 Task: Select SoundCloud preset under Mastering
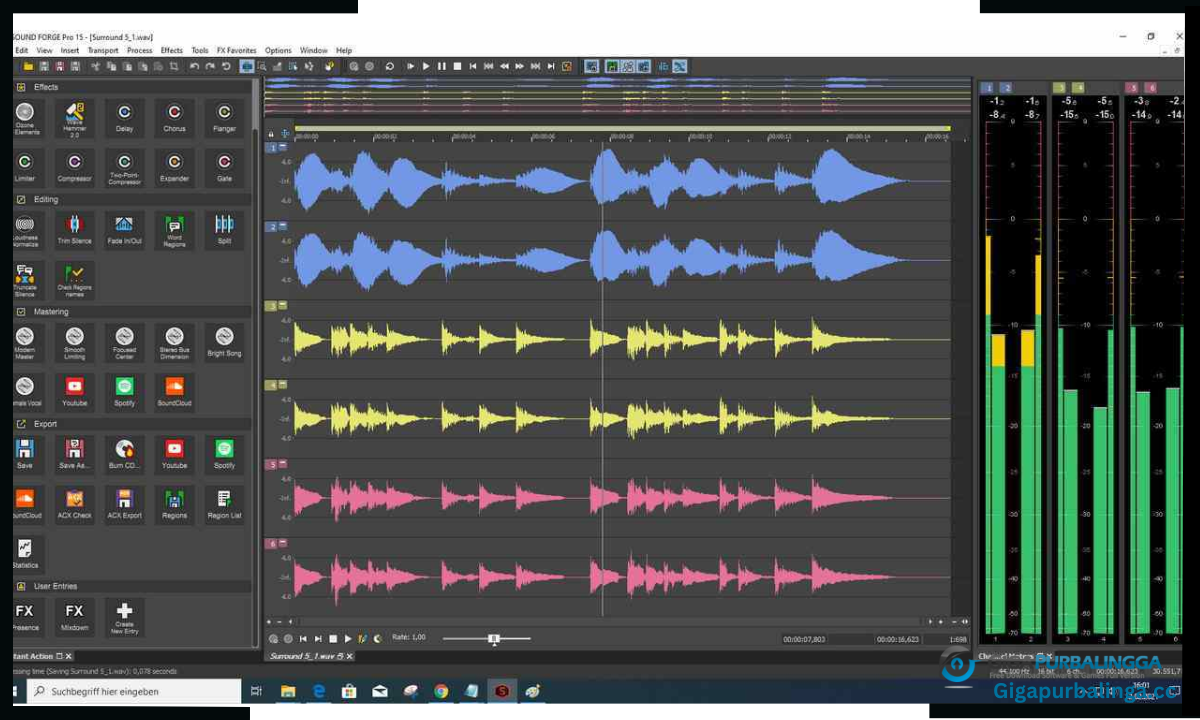[x=174, y=391]
